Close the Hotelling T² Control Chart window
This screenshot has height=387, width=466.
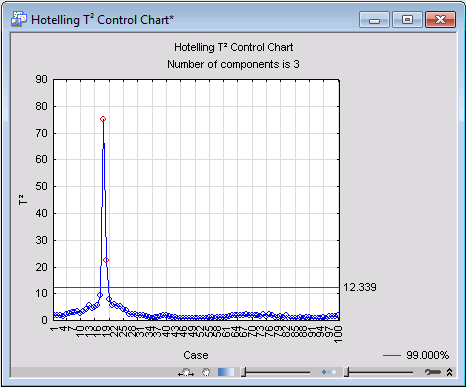pos(440,20)
